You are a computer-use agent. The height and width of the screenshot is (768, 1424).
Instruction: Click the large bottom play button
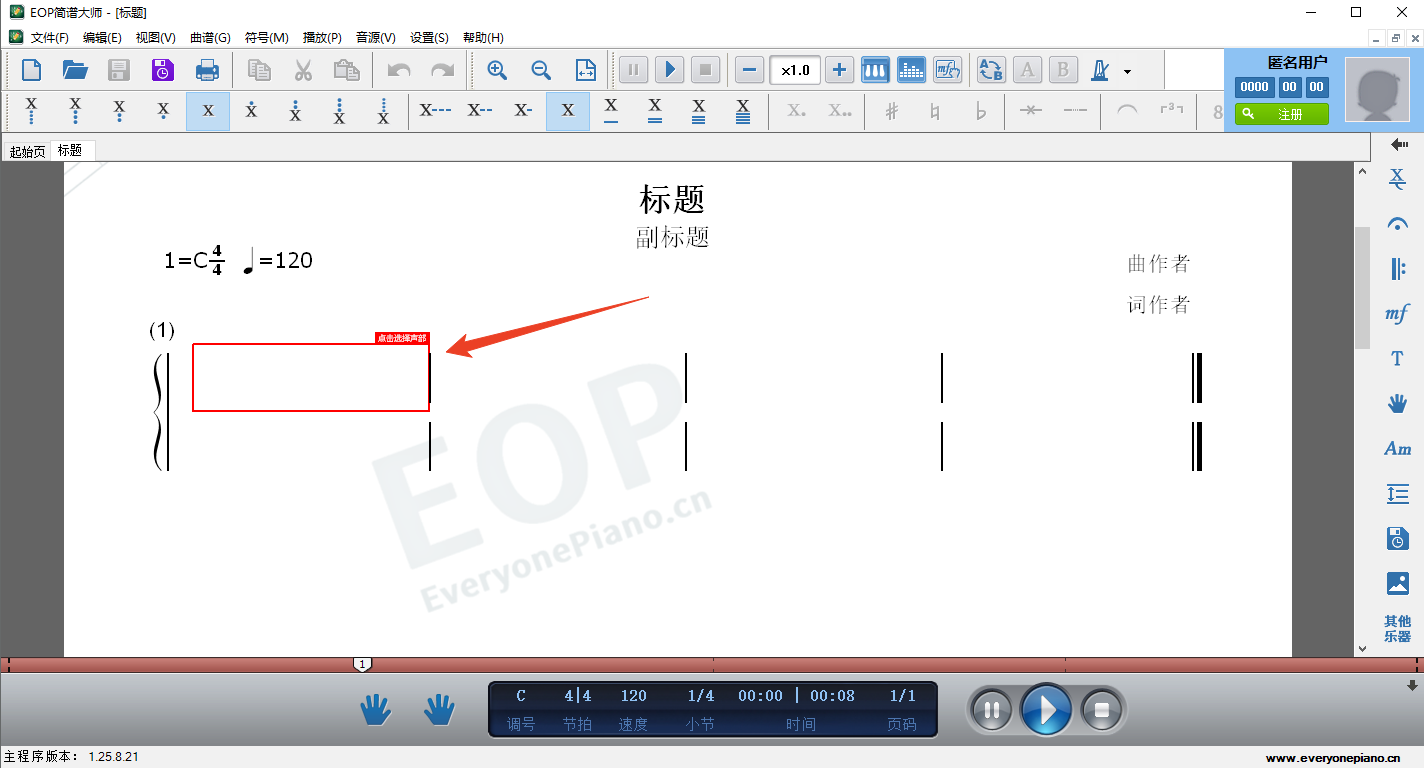click(1046, 710)
